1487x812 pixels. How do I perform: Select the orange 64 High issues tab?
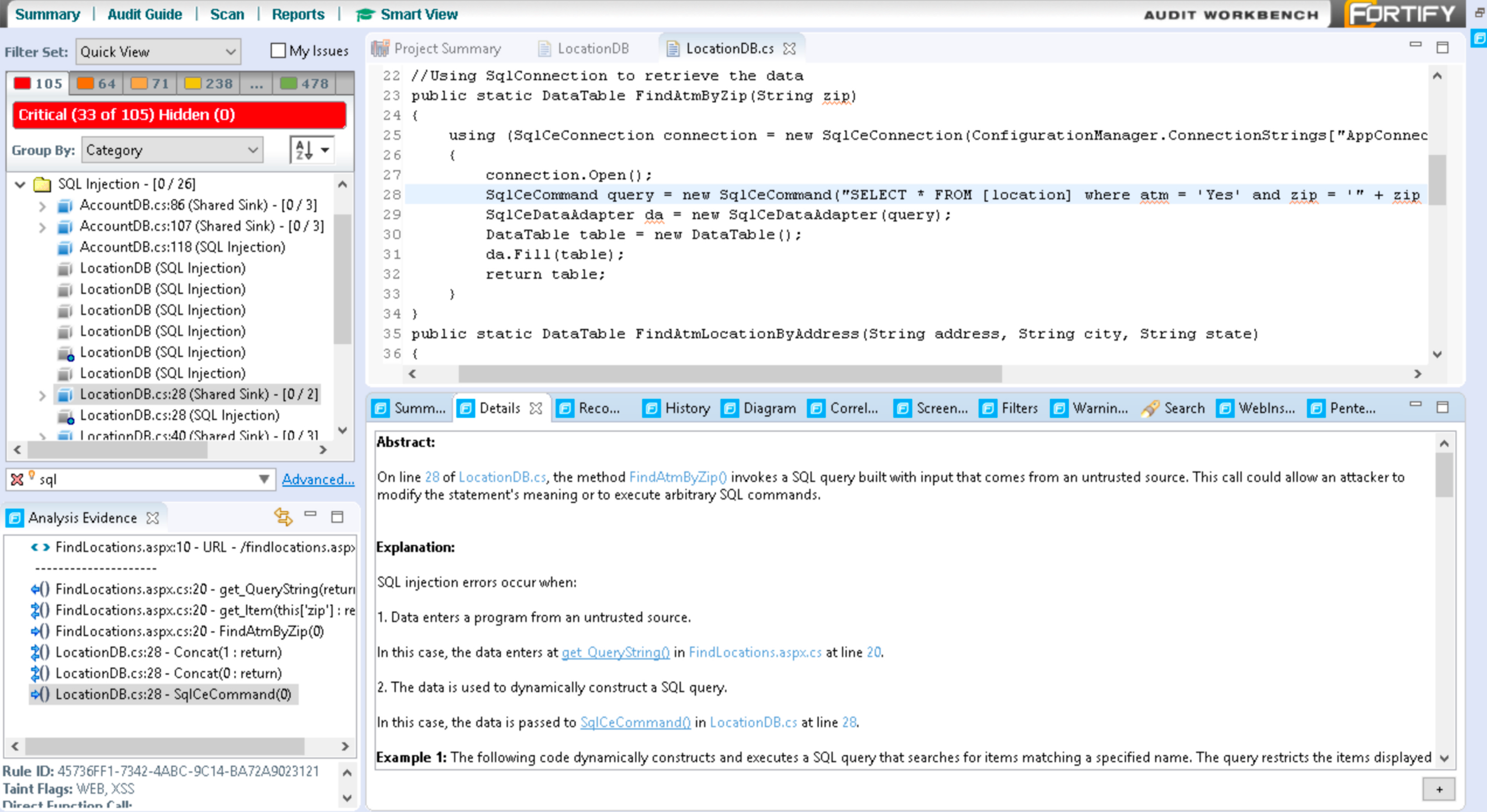97,84
